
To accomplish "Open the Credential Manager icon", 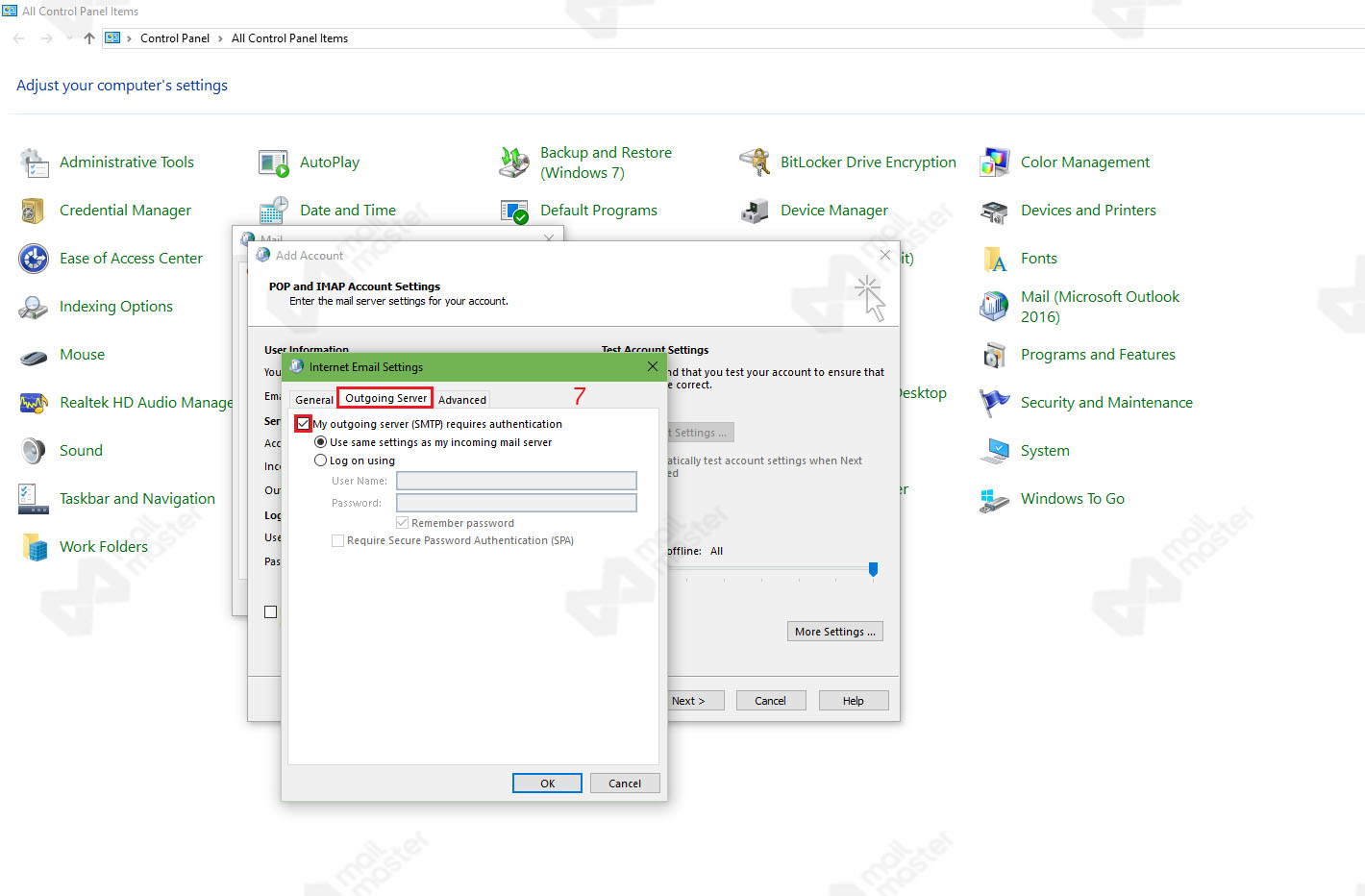I will [34, 211].
